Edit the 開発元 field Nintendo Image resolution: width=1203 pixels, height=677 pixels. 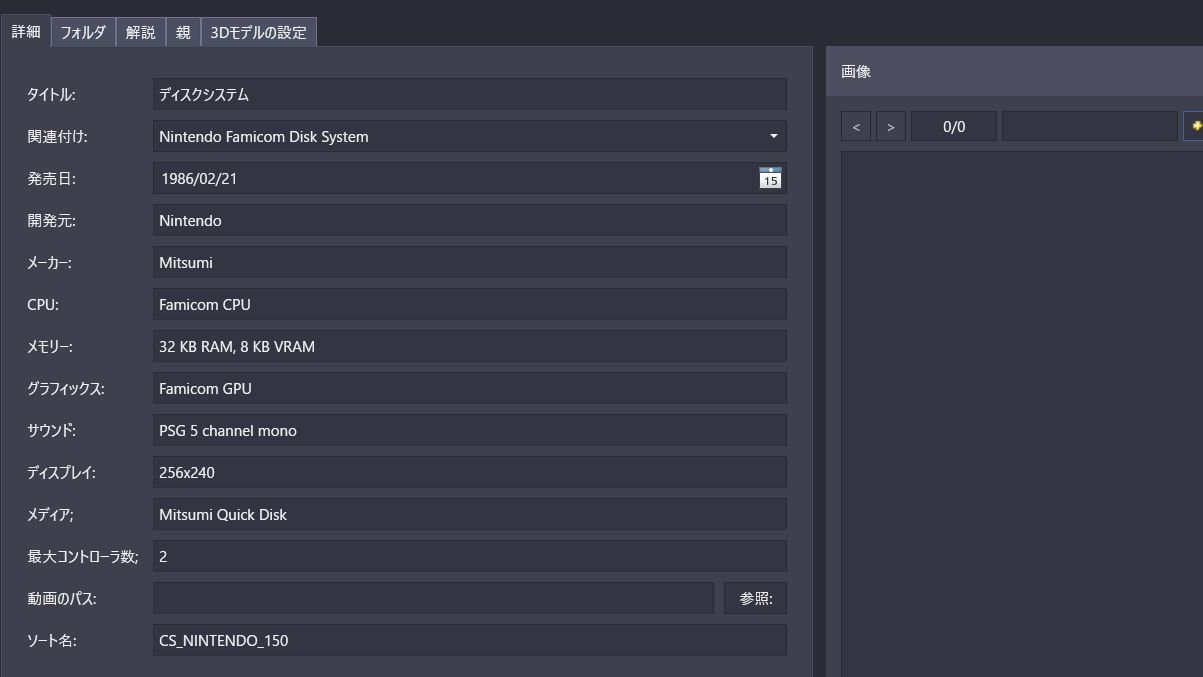click(x=470, y=220)
